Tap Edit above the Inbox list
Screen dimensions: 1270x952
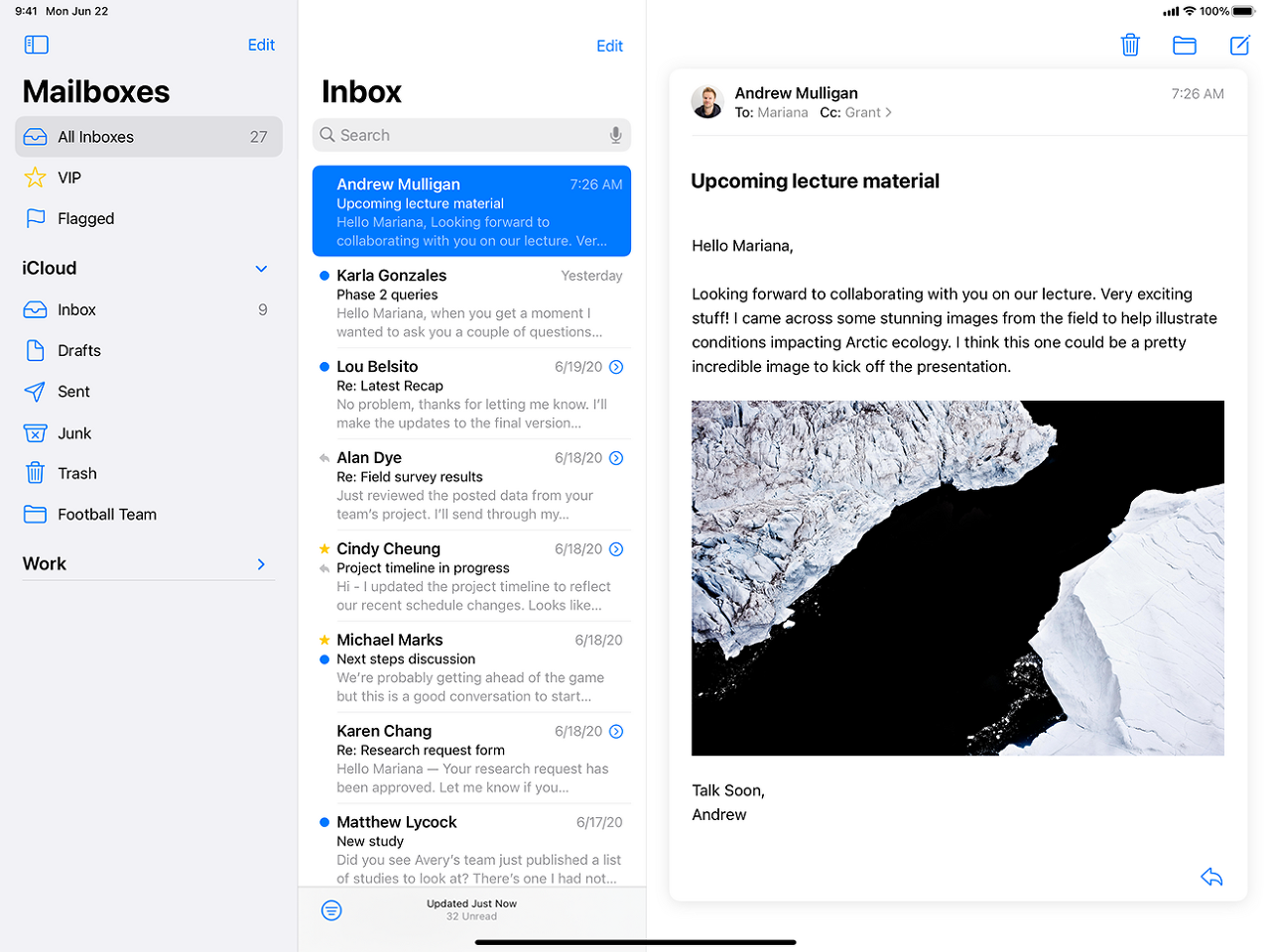coord(609,46)
